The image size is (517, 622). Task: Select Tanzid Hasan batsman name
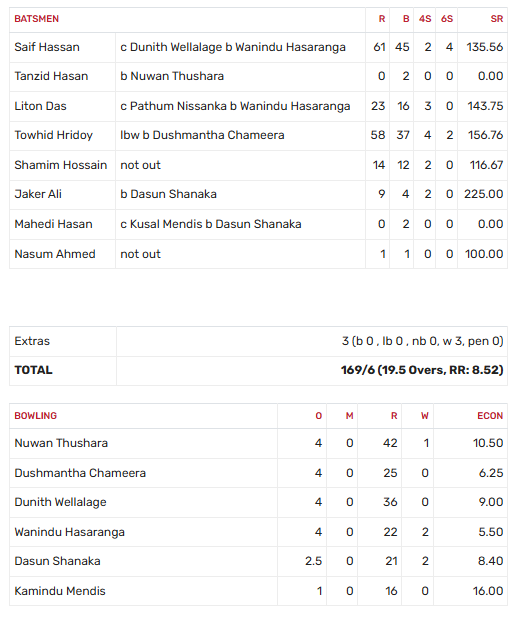(51, 76)
